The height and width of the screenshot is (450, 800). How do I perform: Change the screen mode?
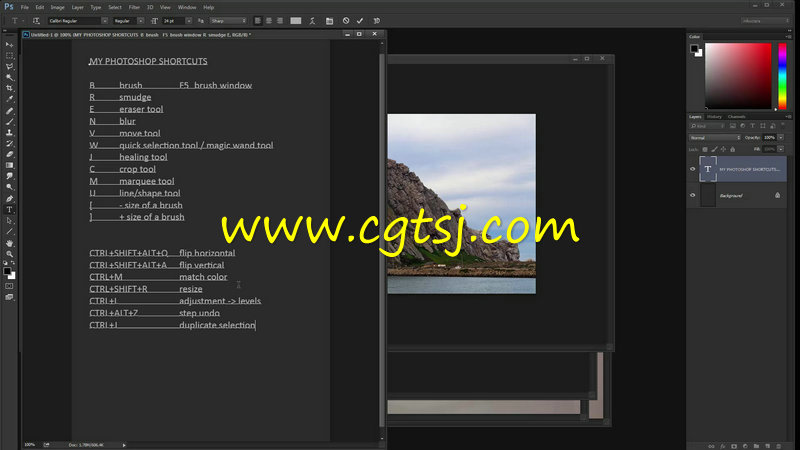tap(9, 297)
